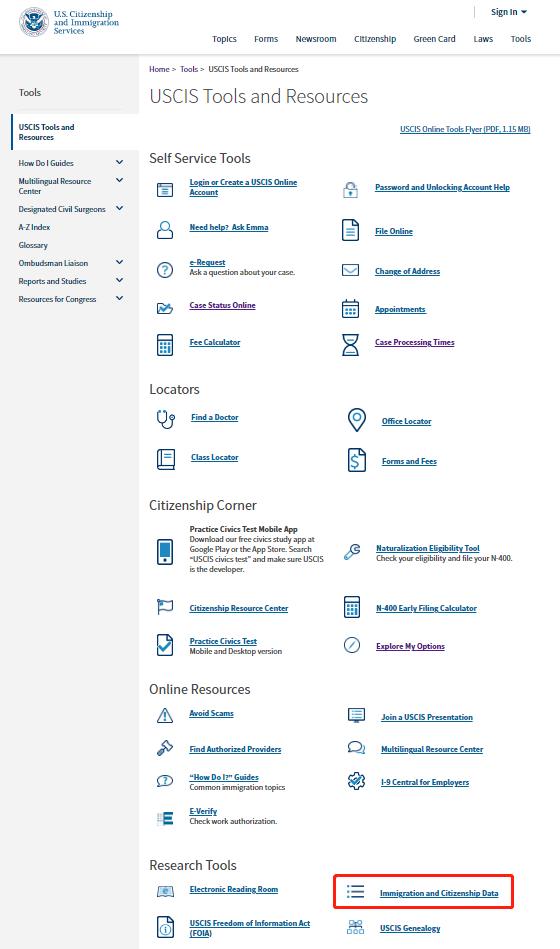
Task: Click the checkmark document icon by Practice Civics Test
Action: 165,645
